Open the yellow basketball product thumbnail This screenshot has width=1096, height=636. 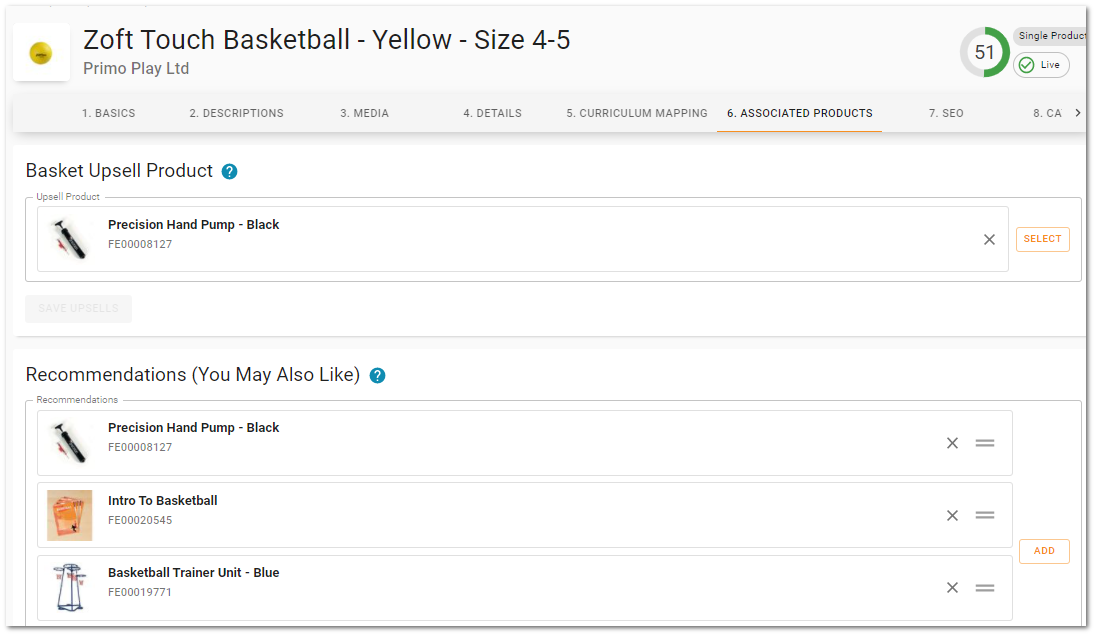(41, 52)
